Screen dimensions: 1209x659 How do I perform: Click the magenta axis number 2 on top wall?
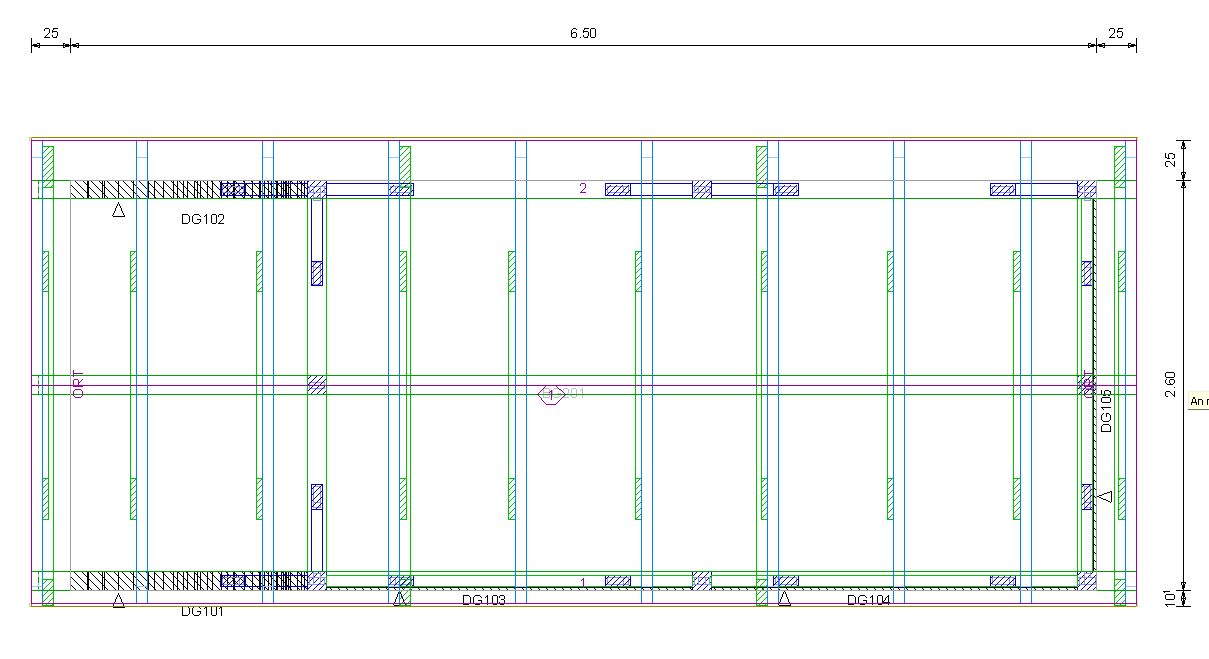pyautogui.click(x=583, y=188)
